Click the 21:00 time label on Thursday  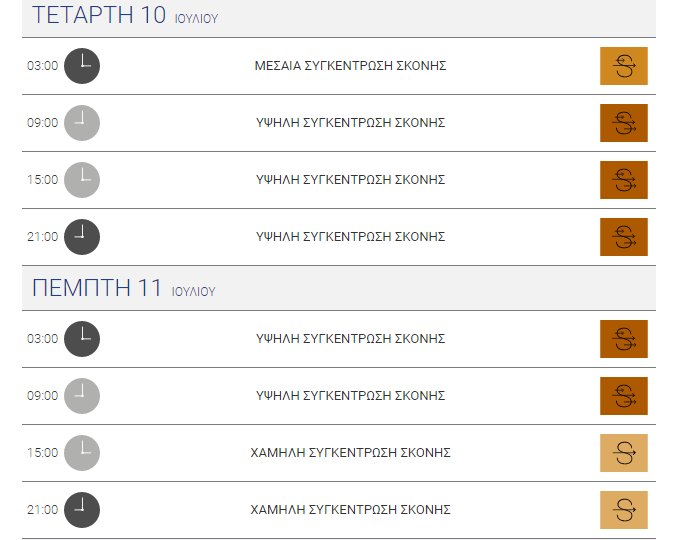[x=42, y=510]
